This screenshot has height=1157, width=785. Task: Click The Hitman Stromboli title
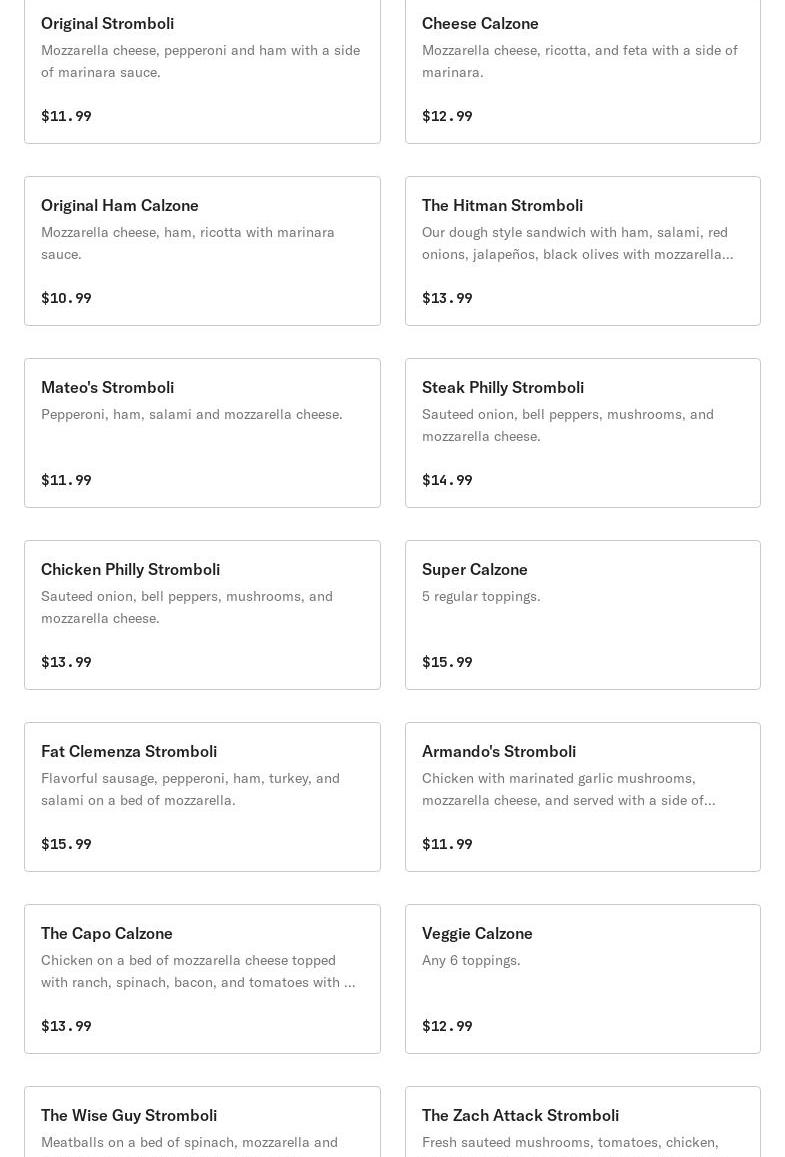502,205
